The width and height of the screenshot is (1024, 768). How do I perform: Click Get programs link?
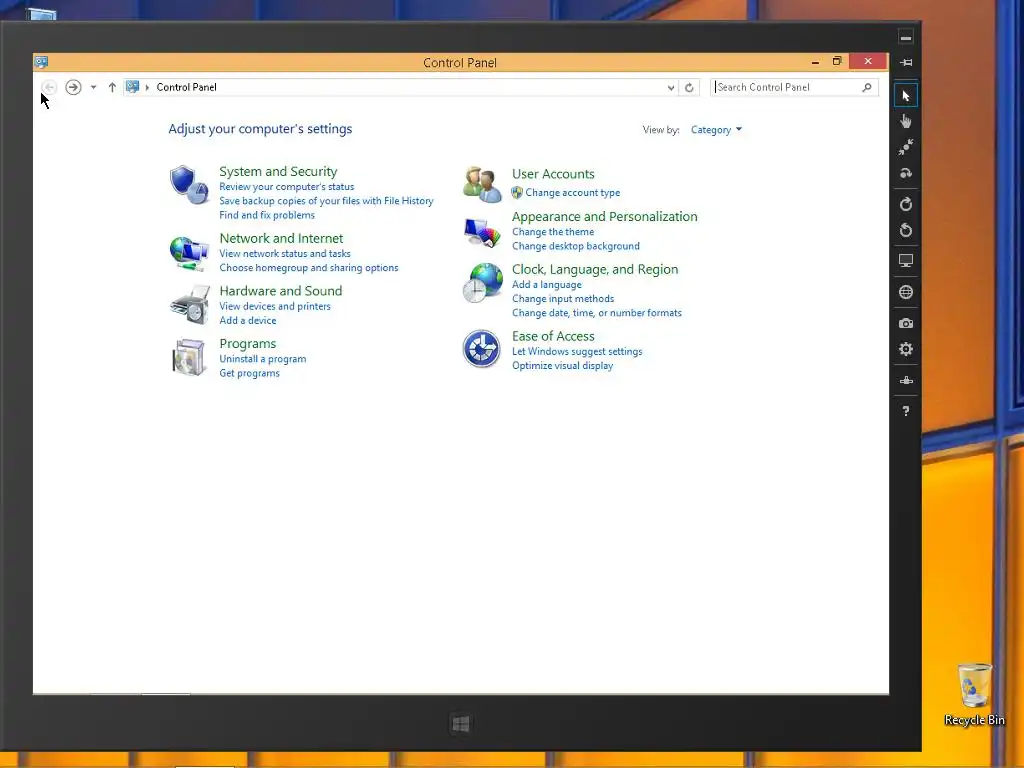[x=249, y=373]
